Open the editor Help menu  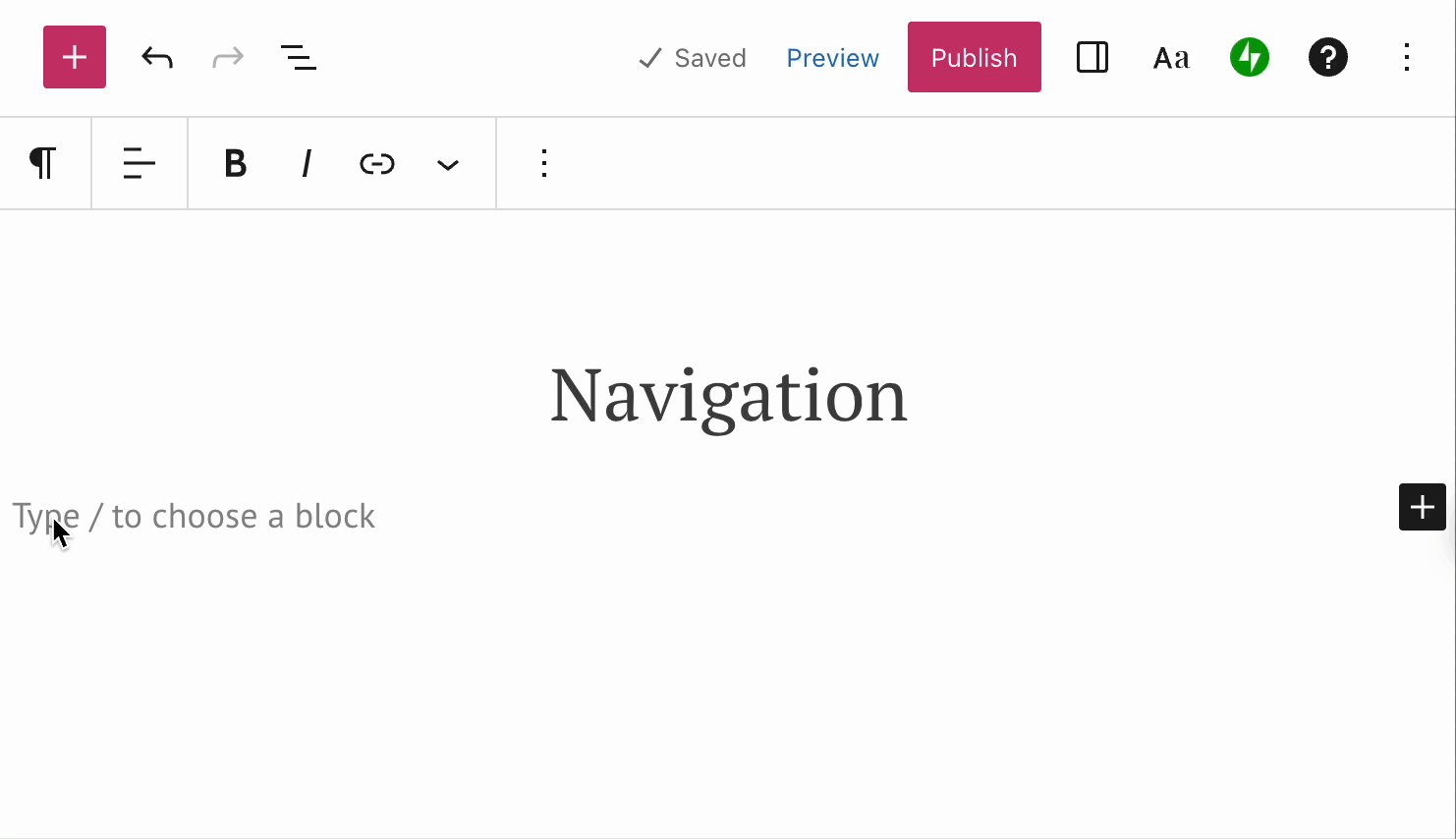tap(1327, 57)
